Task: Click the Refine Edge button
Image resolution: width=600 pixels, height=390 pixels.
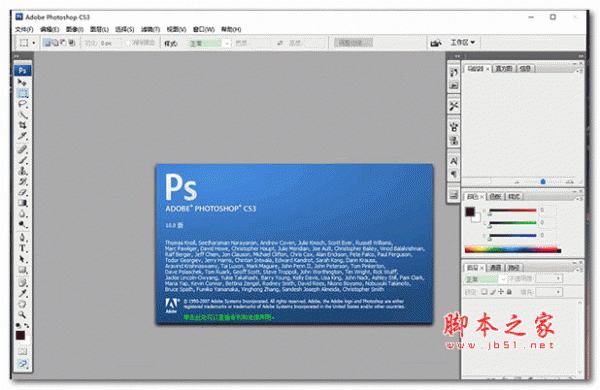Action: tap(353, 43)
